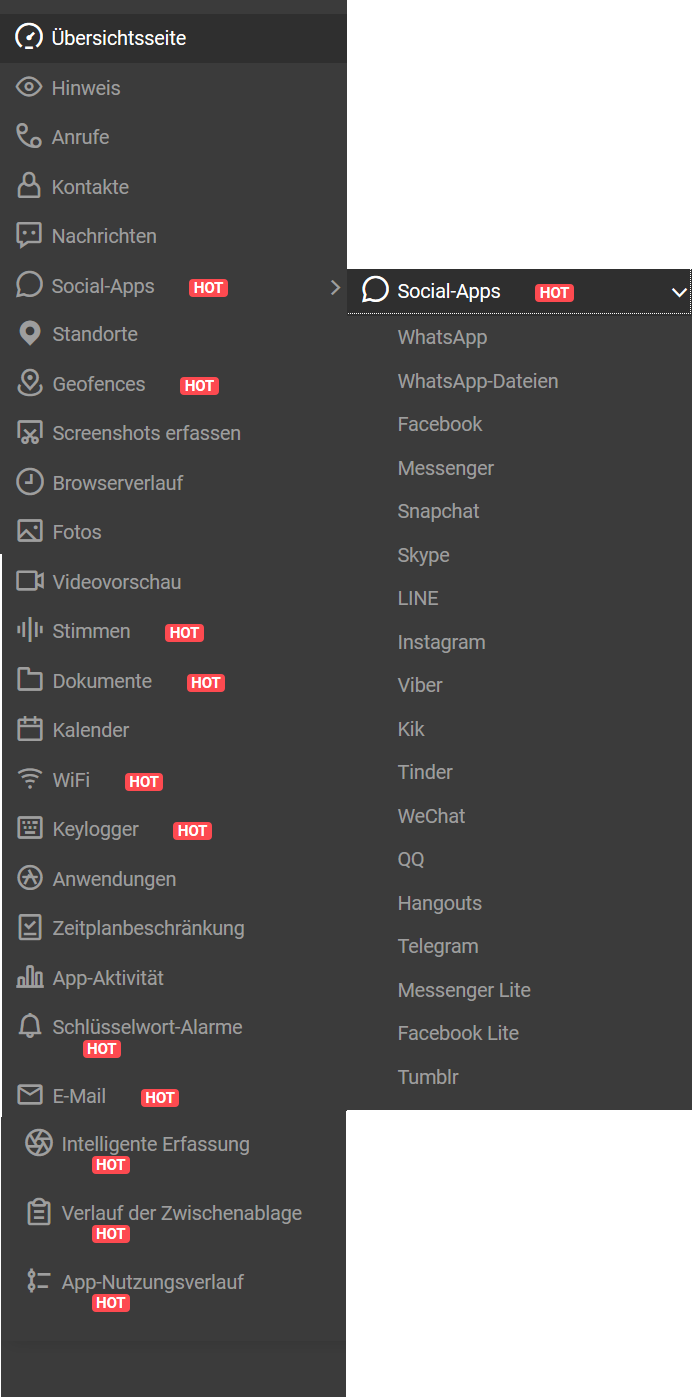
Task: Click the Social-Apps submenu header
Action: pos(449,292)
